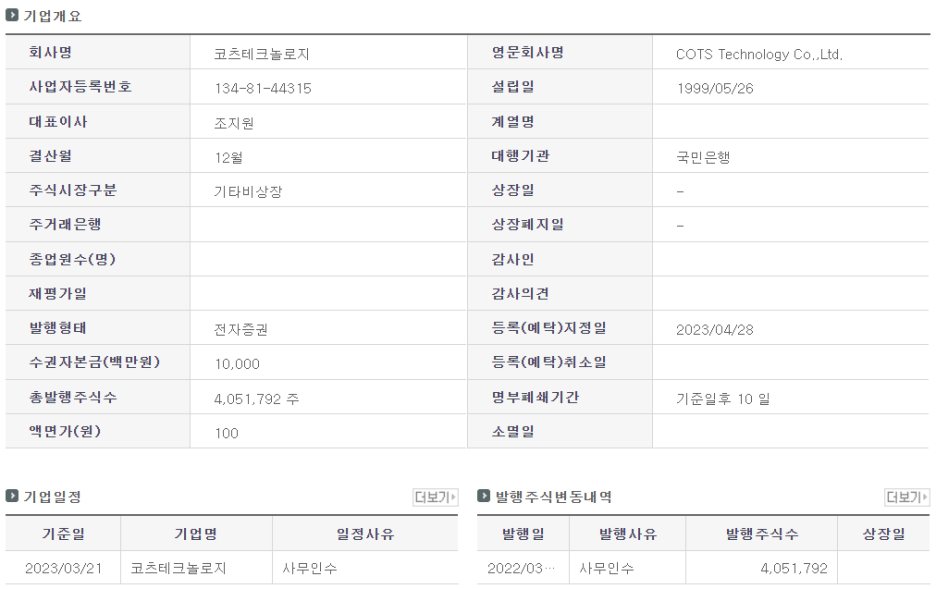
Task: Click the 감사의견 row label
Action: coord(520,293)
